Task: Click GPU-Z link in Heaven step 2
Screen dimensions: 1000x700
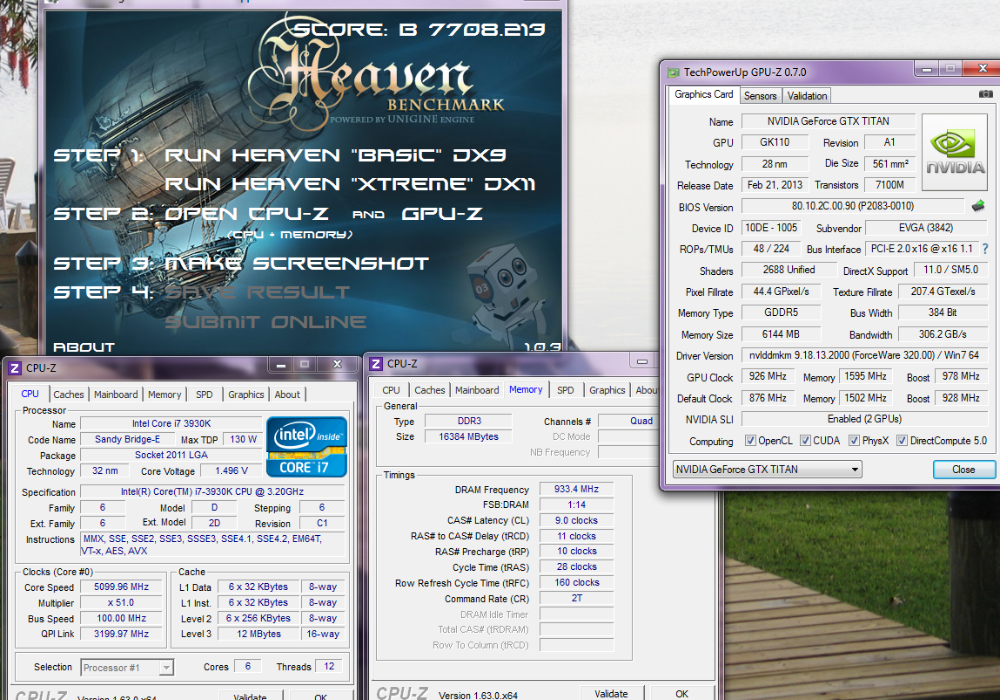Action: pos(441,214)
